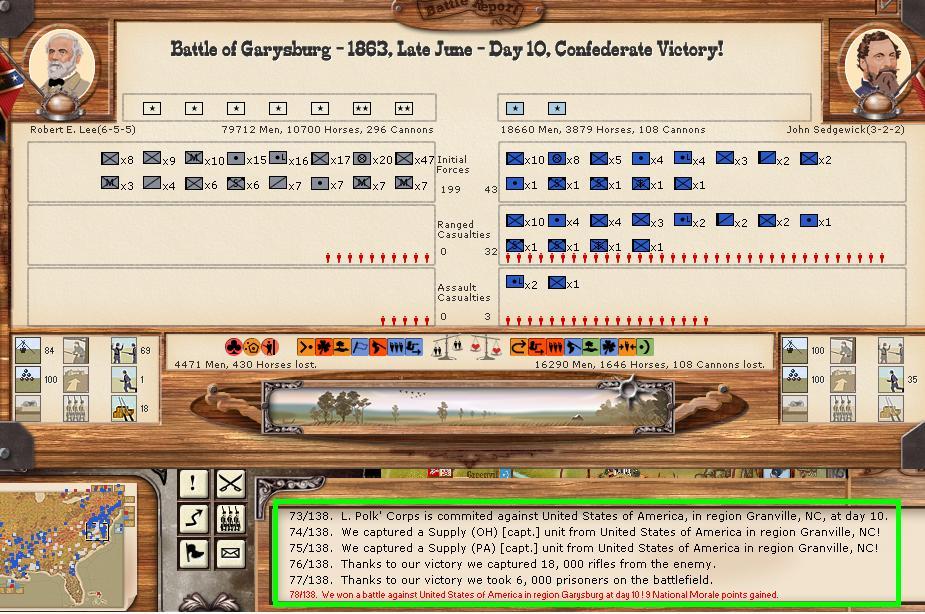Open the exclamation mark message filter

193,484
